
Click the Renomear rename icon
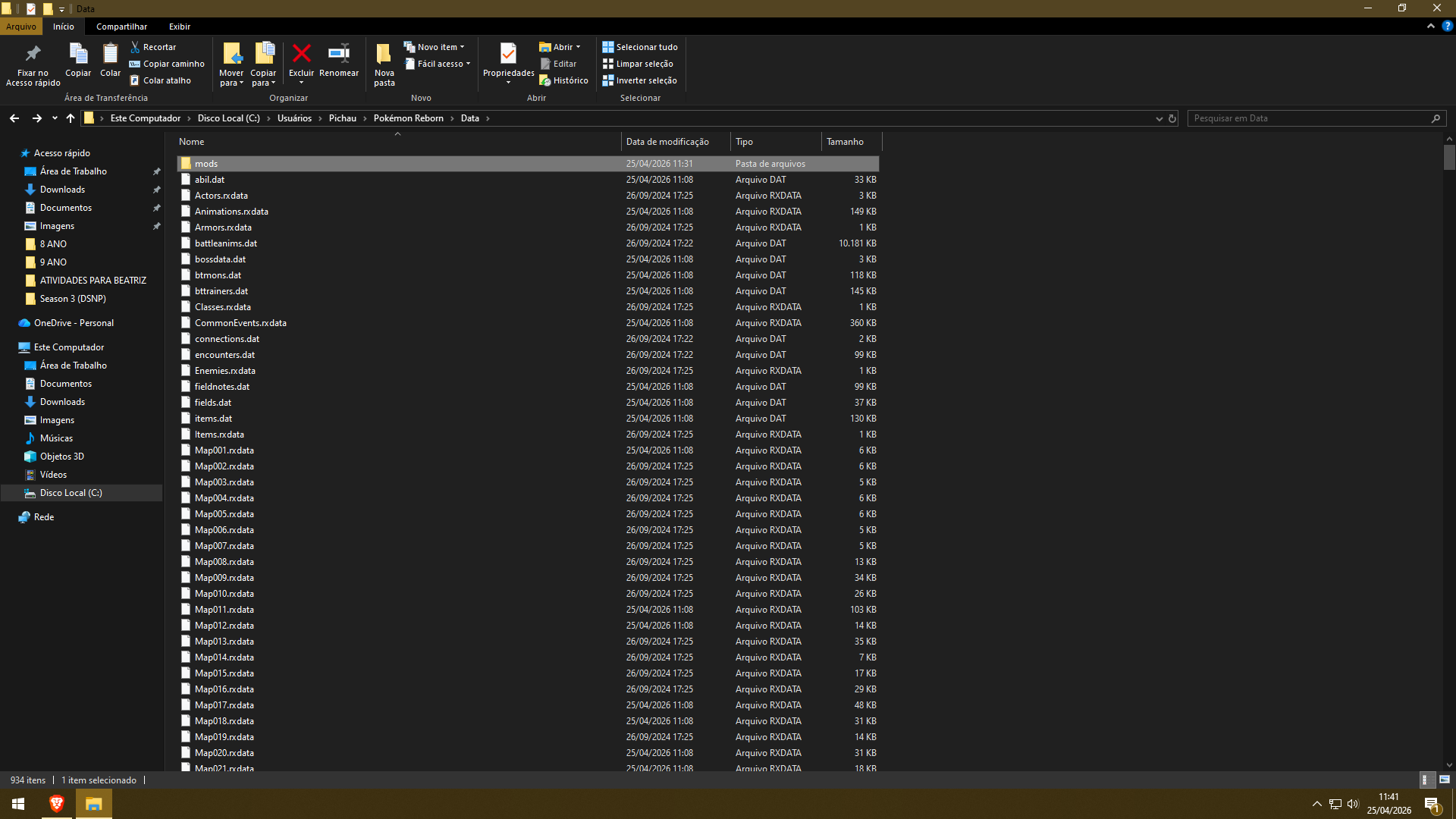(x=338, y=54)
